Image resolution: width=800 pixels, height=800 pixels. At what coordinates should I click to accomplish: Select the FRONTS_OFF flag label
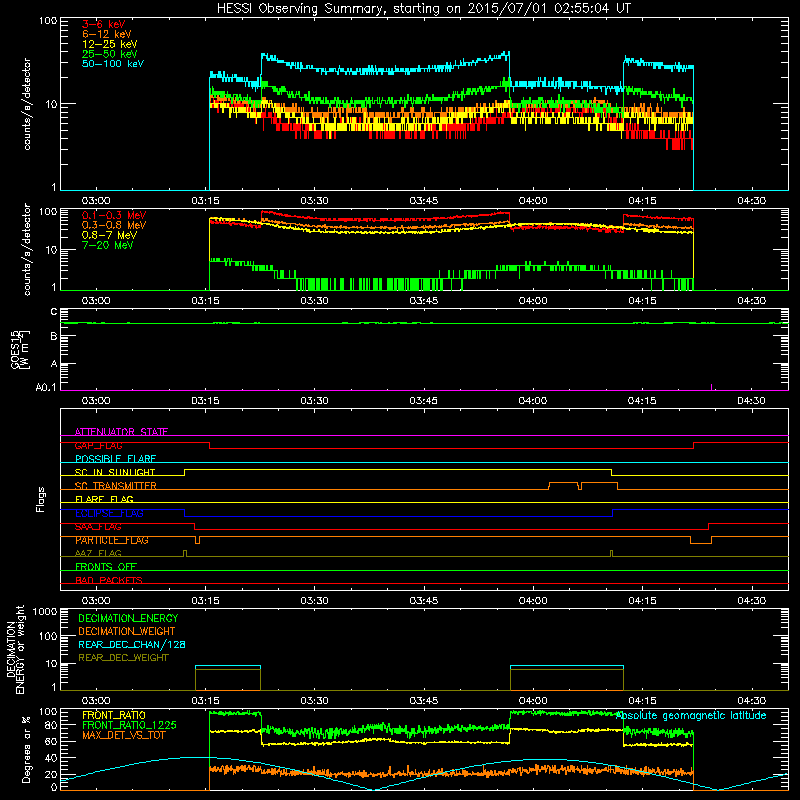coord(106,567)
